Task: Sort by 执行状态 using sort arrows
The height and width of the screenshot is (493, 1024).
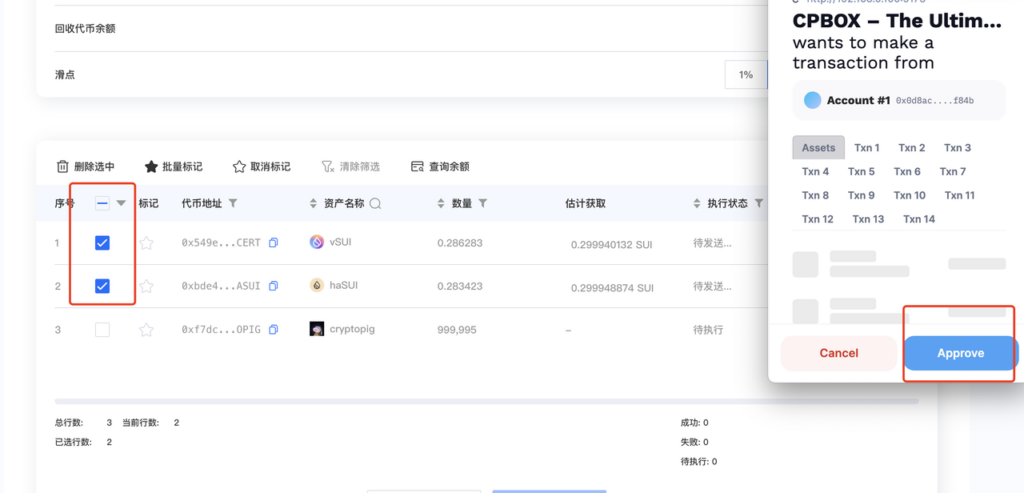Action: point(697,204)
